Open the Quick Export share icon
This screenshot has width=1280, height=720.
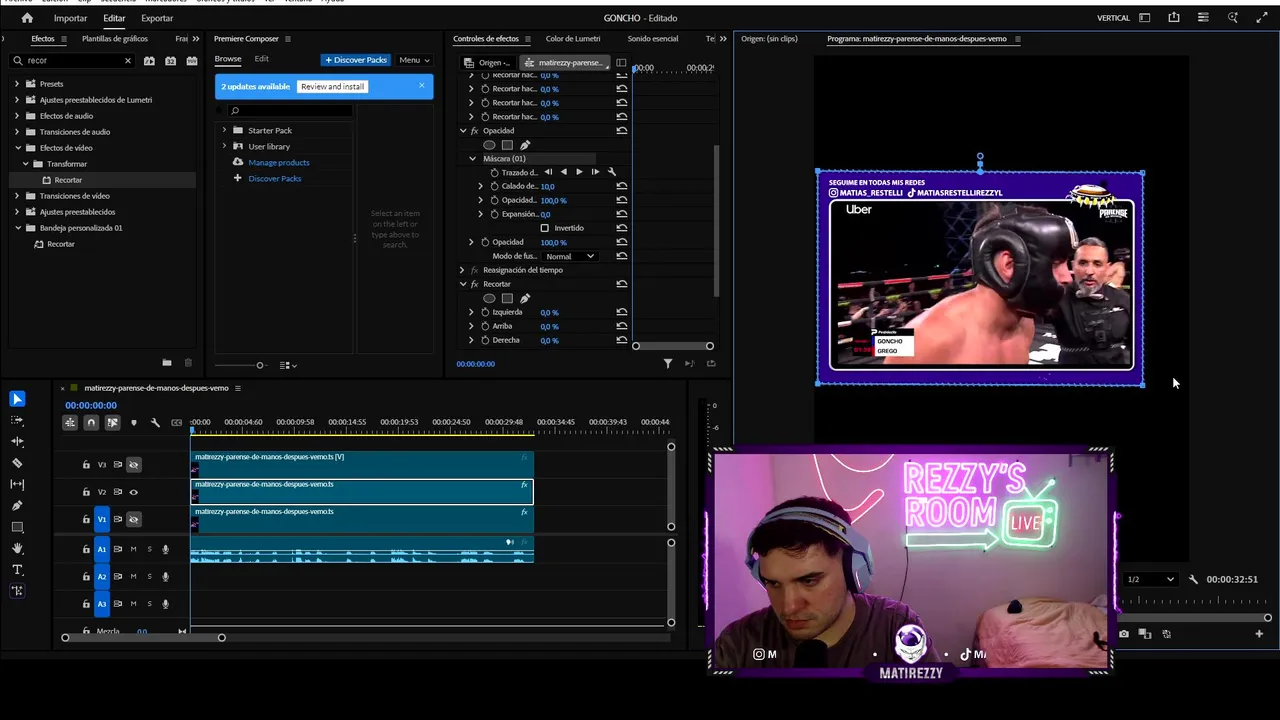(x=1174, y=18)
